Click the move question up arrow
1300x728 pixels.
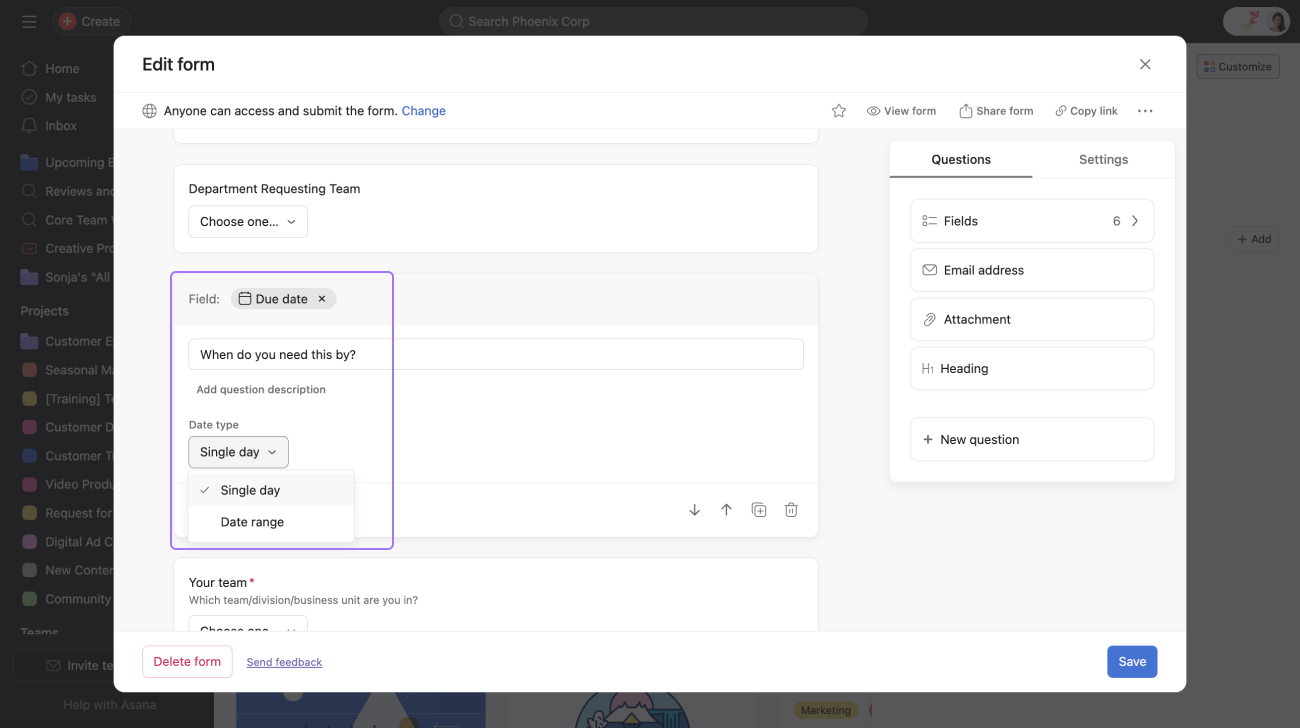[x=727, y=510]
